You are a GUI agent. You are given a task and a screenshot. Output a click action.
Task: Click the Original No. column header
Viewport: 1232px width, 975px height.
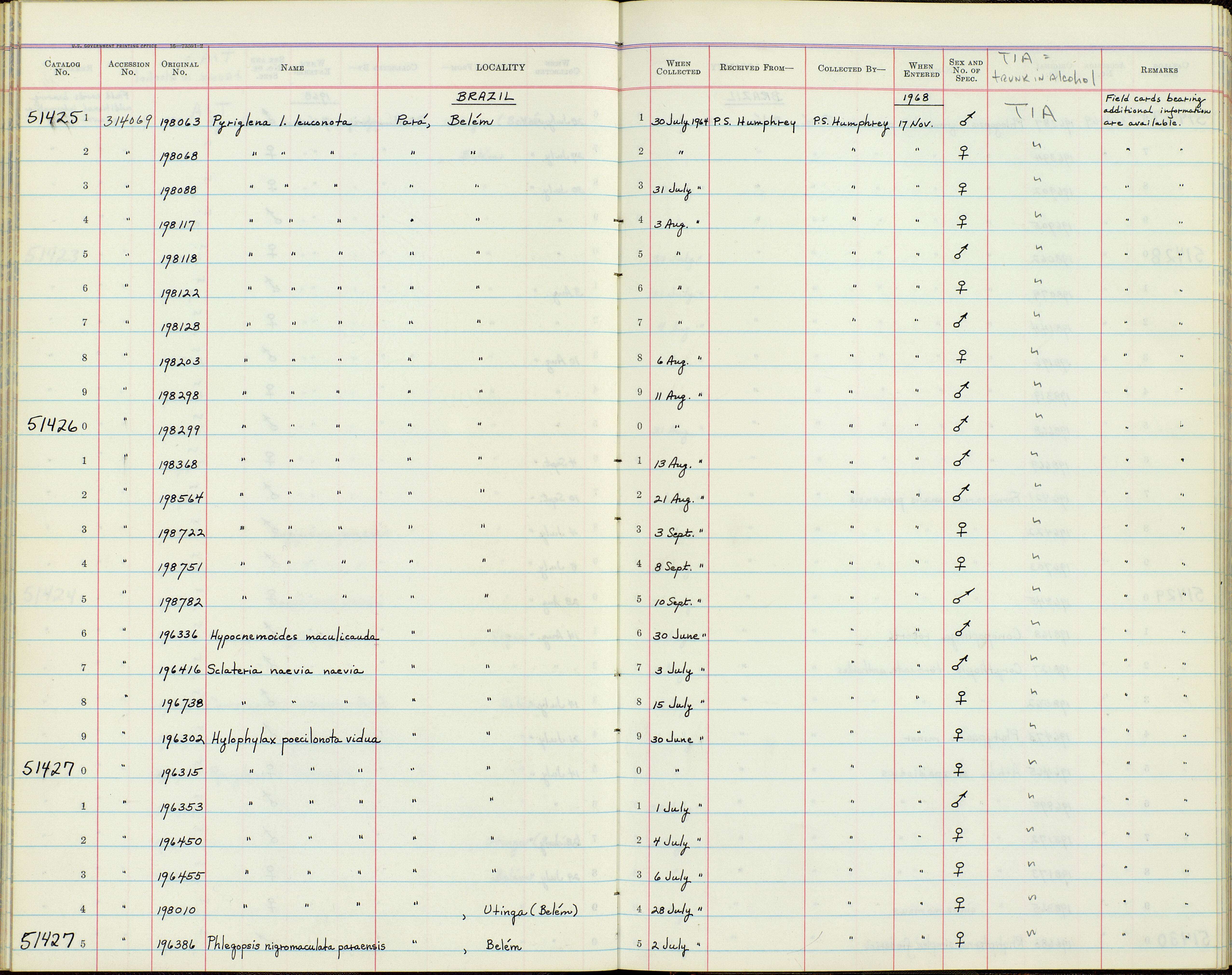click(180, 68)
